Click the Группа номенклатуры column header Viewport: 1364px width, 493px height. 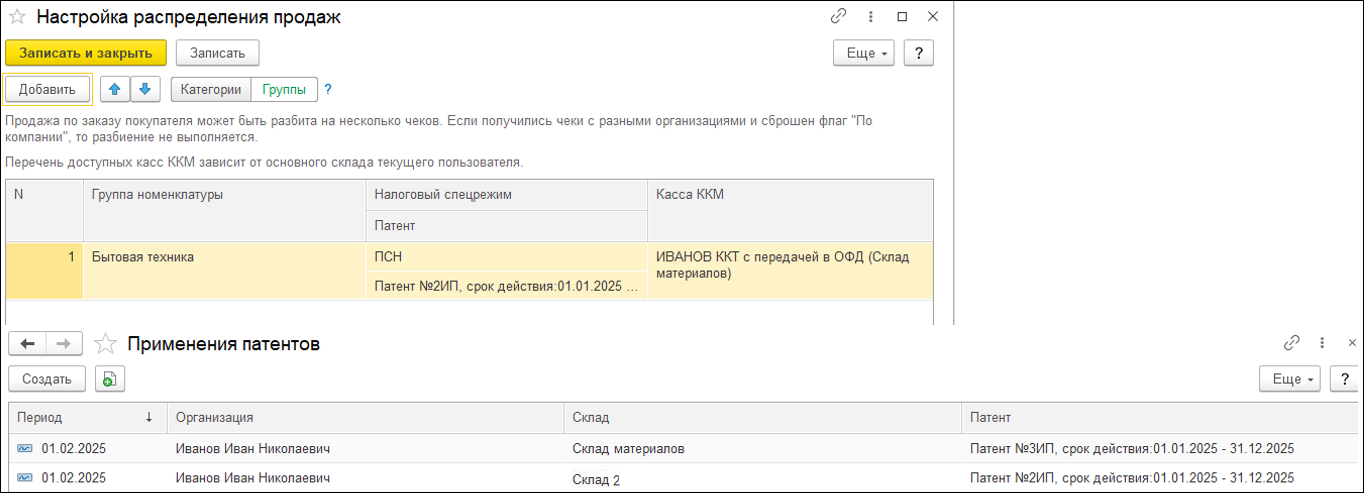[224, 210]
